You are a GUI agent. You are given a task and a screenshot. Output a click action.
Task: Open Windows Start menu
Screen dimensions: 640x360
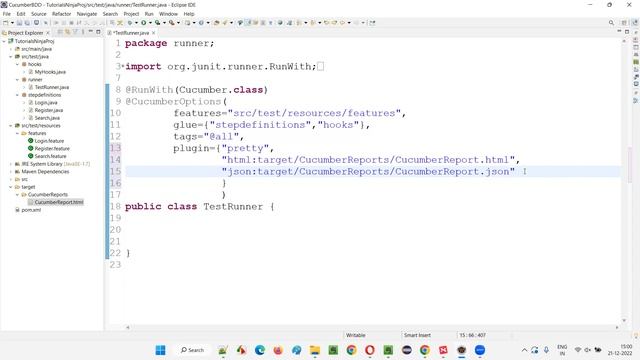click(160, 350)
